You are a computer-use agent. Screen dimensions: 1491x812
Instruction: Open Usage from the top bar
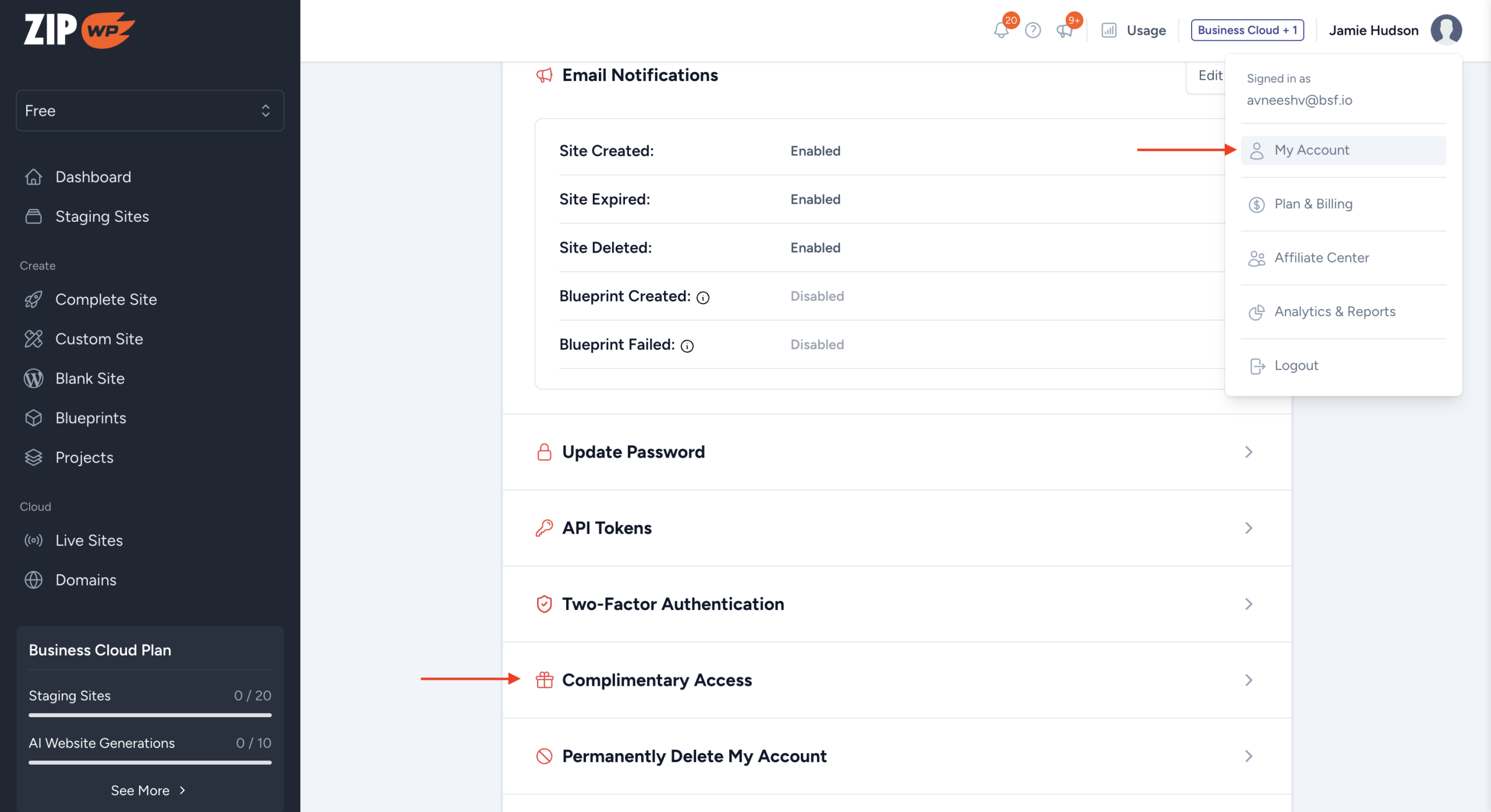tap(1134, 30)
